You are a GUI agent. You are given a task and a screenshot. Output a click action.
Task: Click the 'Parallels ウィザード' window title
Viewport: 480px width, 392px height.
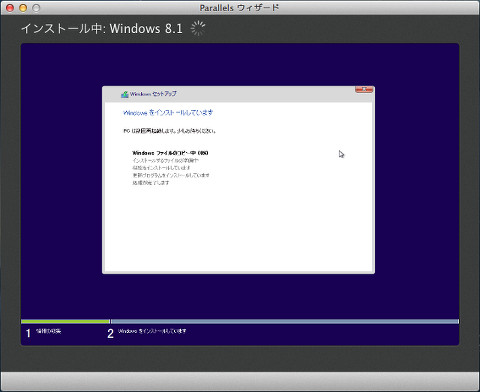(x=239, y=8)
